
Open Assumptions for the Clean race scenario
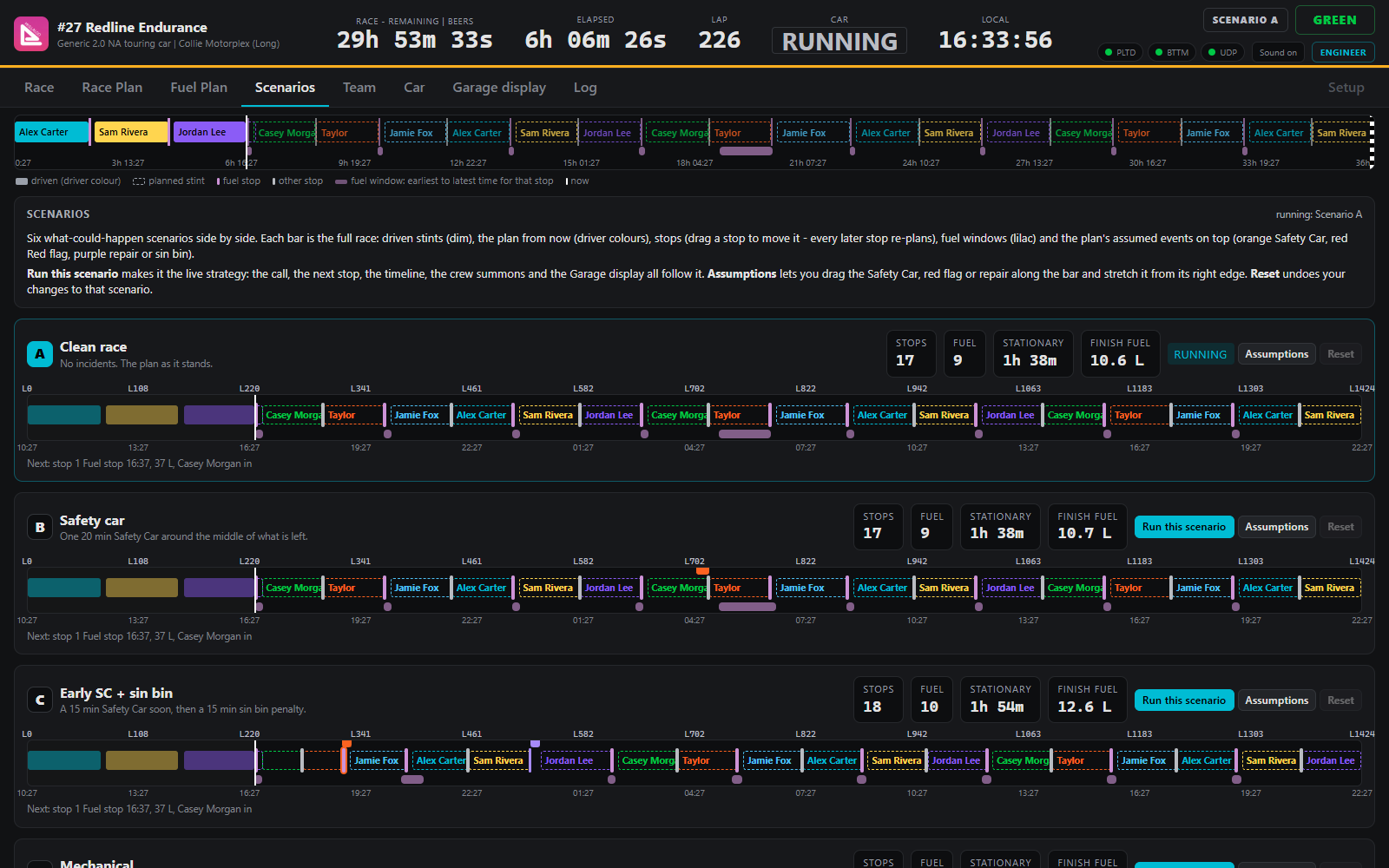tap(1276, 354)
